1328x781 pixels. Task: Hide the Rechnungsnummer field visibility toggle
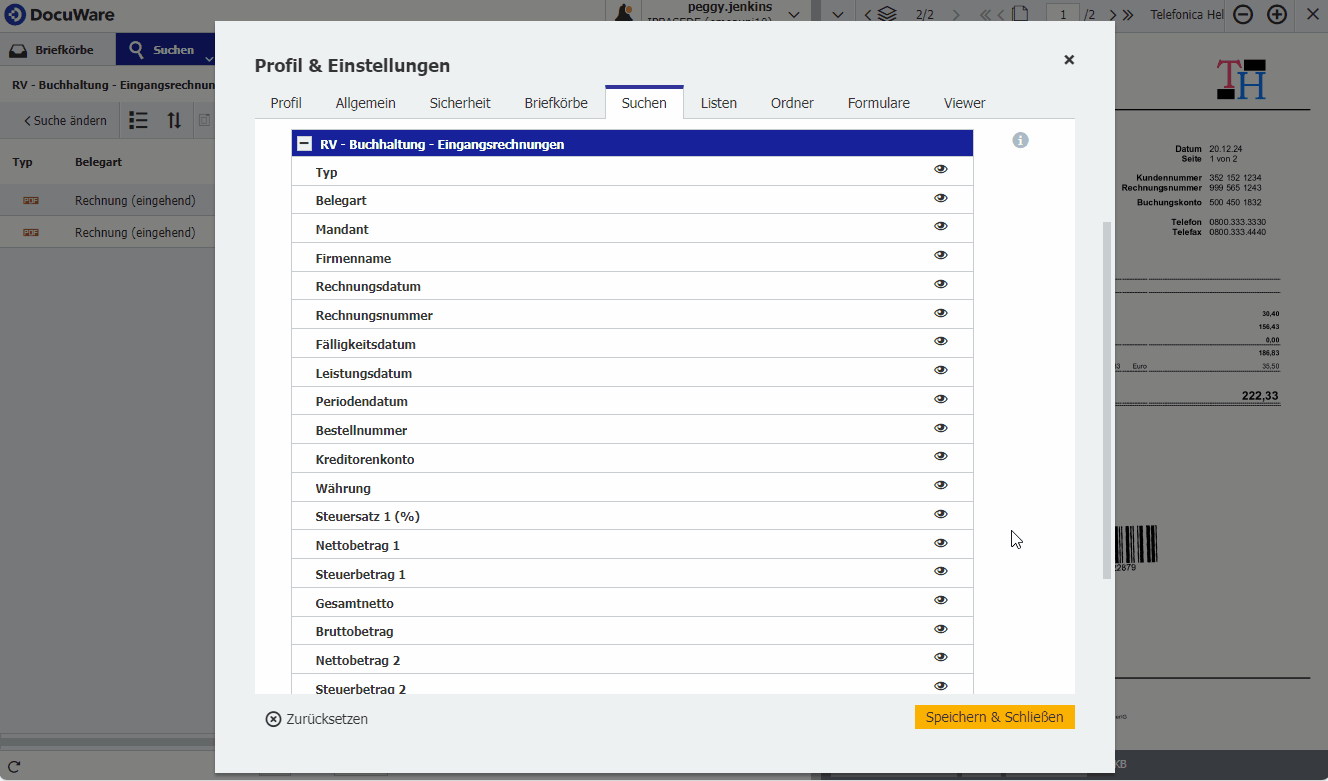tap(941, 314)
